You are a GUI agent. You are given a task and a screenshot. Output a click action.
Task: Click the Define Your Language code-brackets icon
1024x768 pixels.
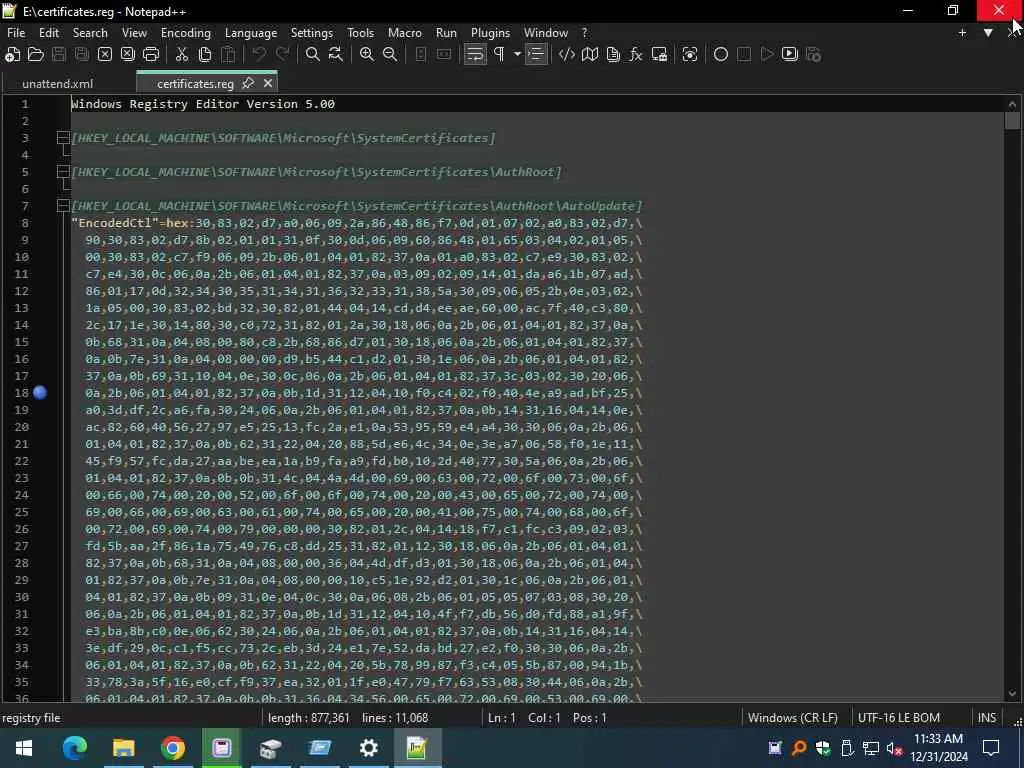[x=567, y=55]
